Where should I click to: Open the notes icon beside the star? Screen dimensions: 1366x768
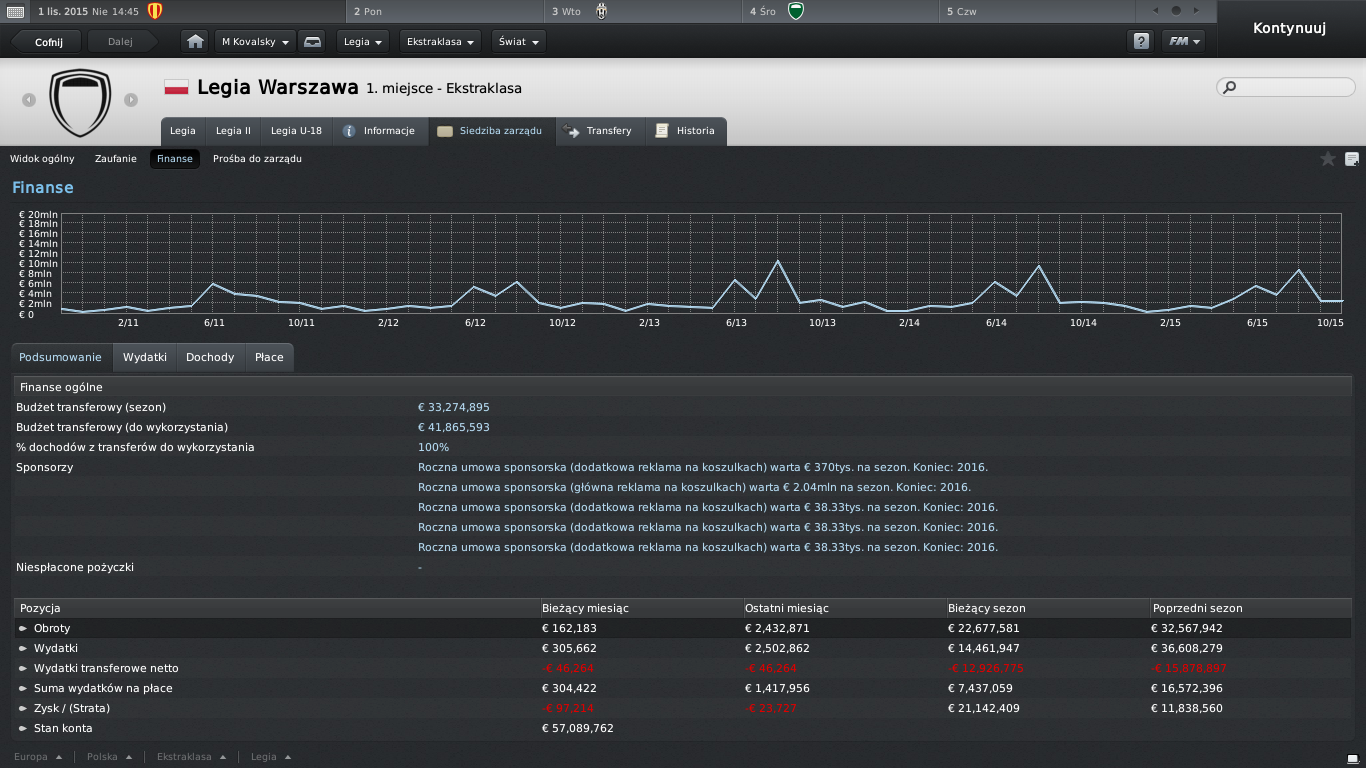click(1352, 159)
